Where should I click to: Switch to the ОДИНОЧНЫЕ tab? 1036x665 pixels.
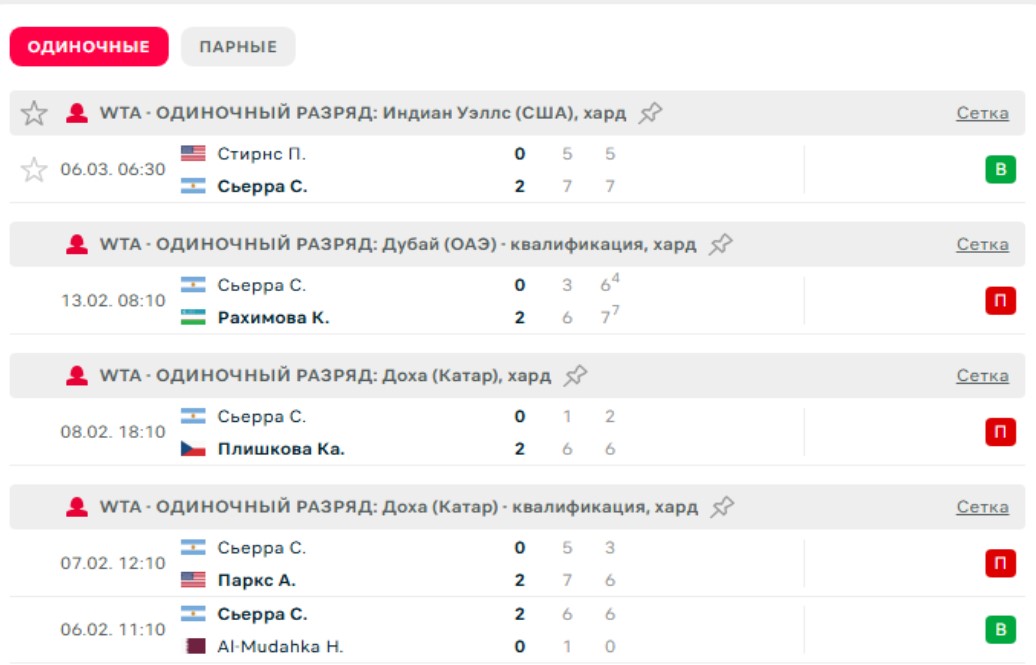pos(89,47)
